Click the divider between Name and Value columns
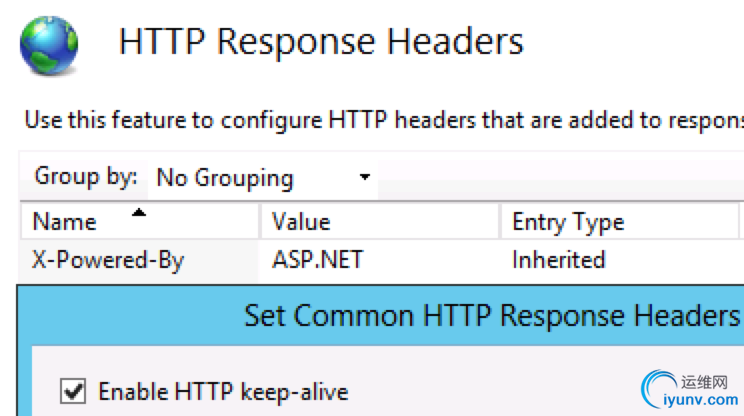744x416 pixels. point(260,222)
